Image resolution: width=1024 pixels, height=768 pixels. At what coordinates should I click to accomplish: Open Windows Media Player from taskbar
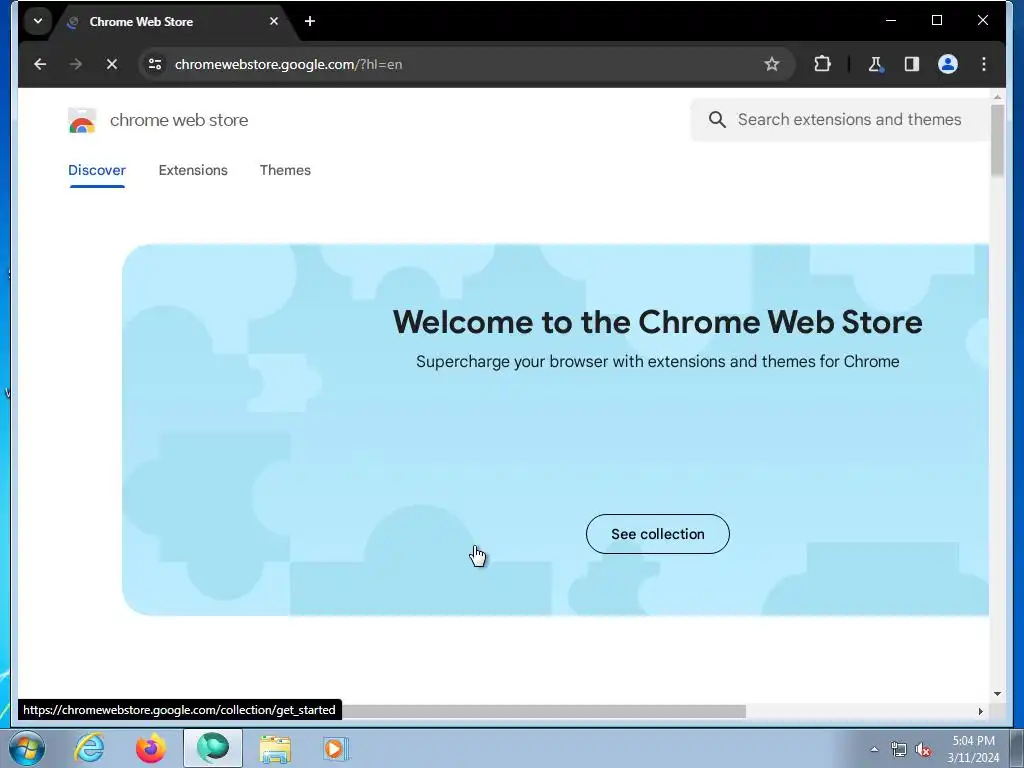[336, 748]
